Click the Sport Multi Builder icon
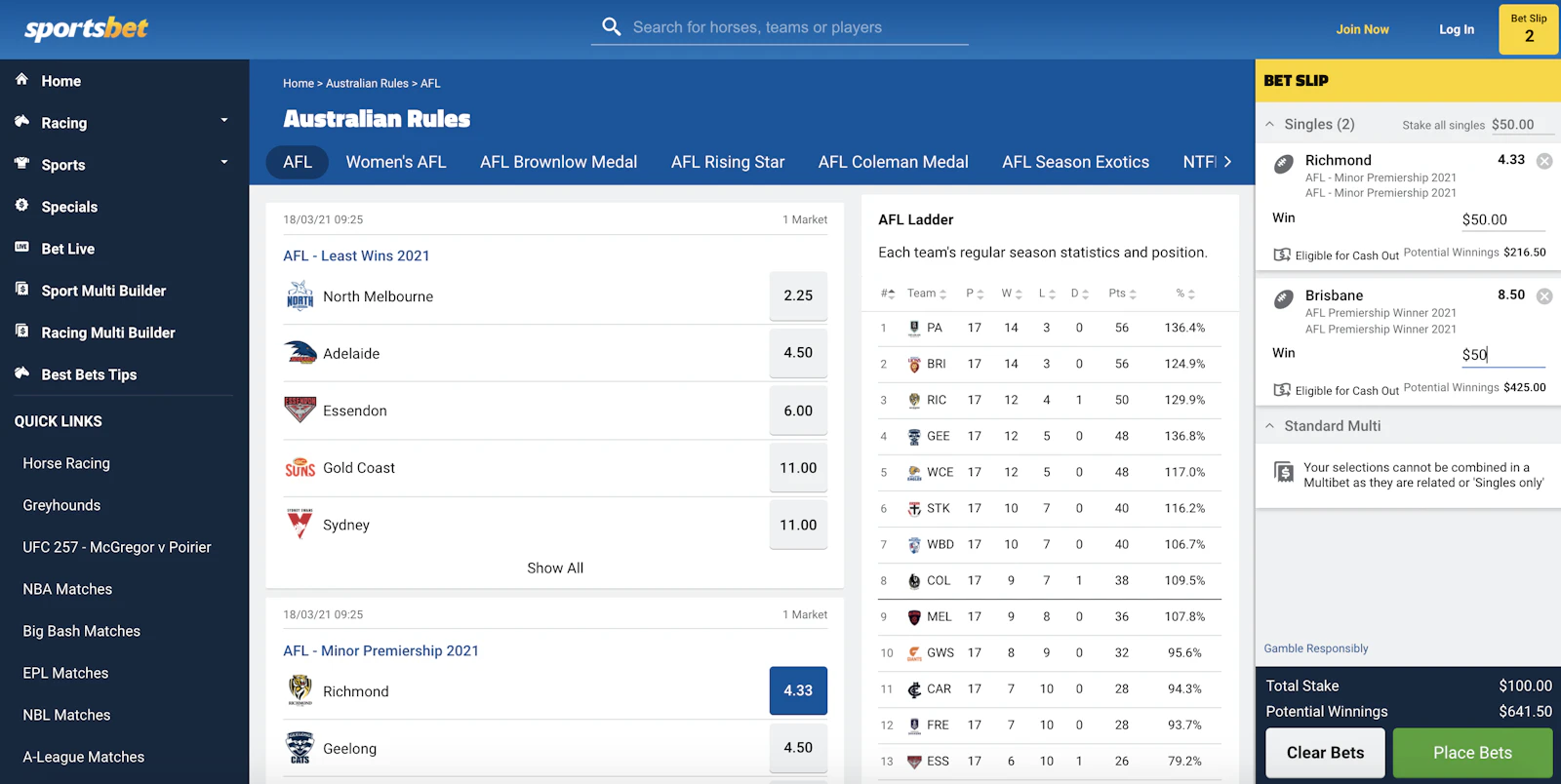Image resolution: width=1561 pixels, height=784 pixels. pos(21,290)
